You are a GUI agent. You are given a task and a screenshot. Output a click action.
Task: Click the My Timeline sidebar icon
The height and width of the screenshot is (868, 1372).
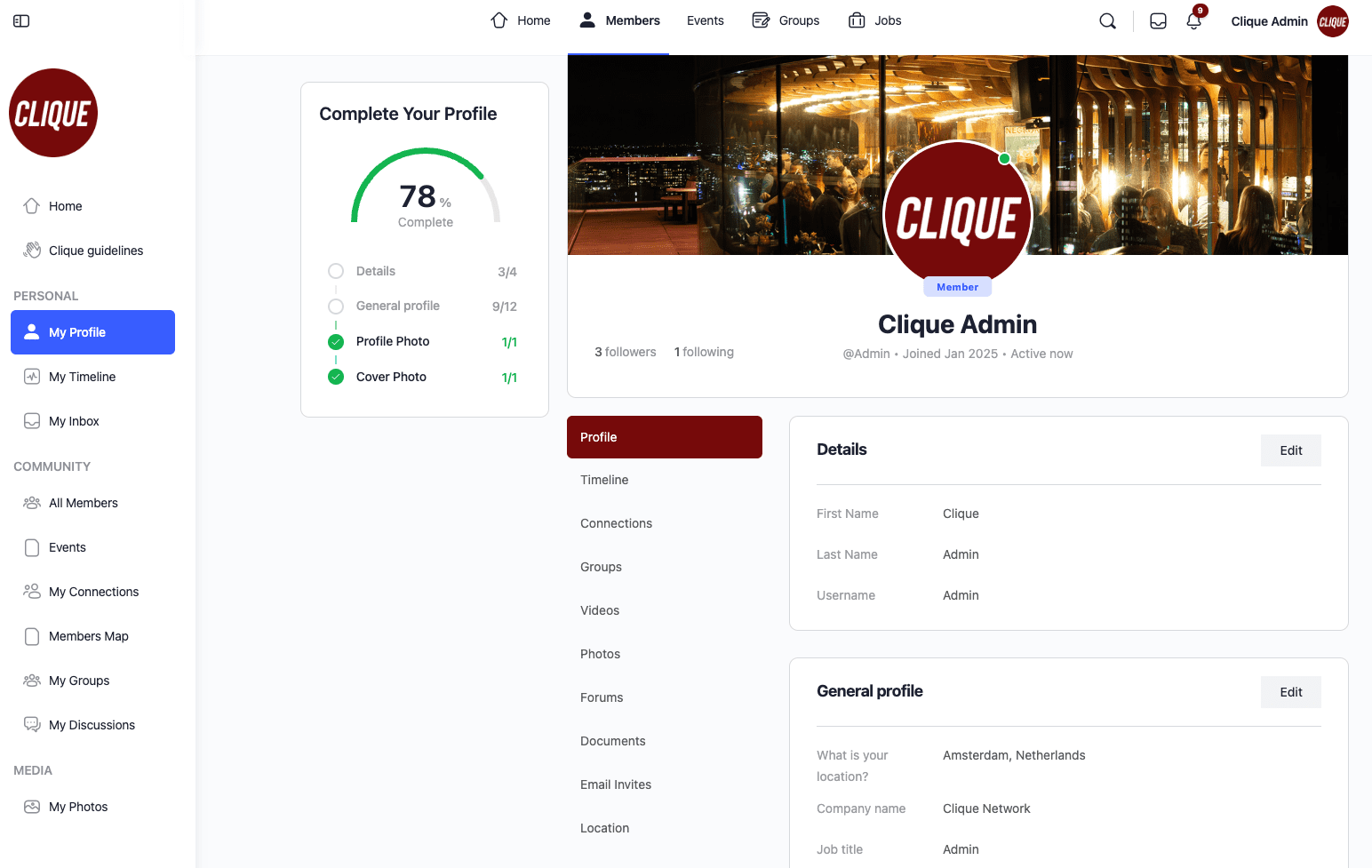[32, 377]
